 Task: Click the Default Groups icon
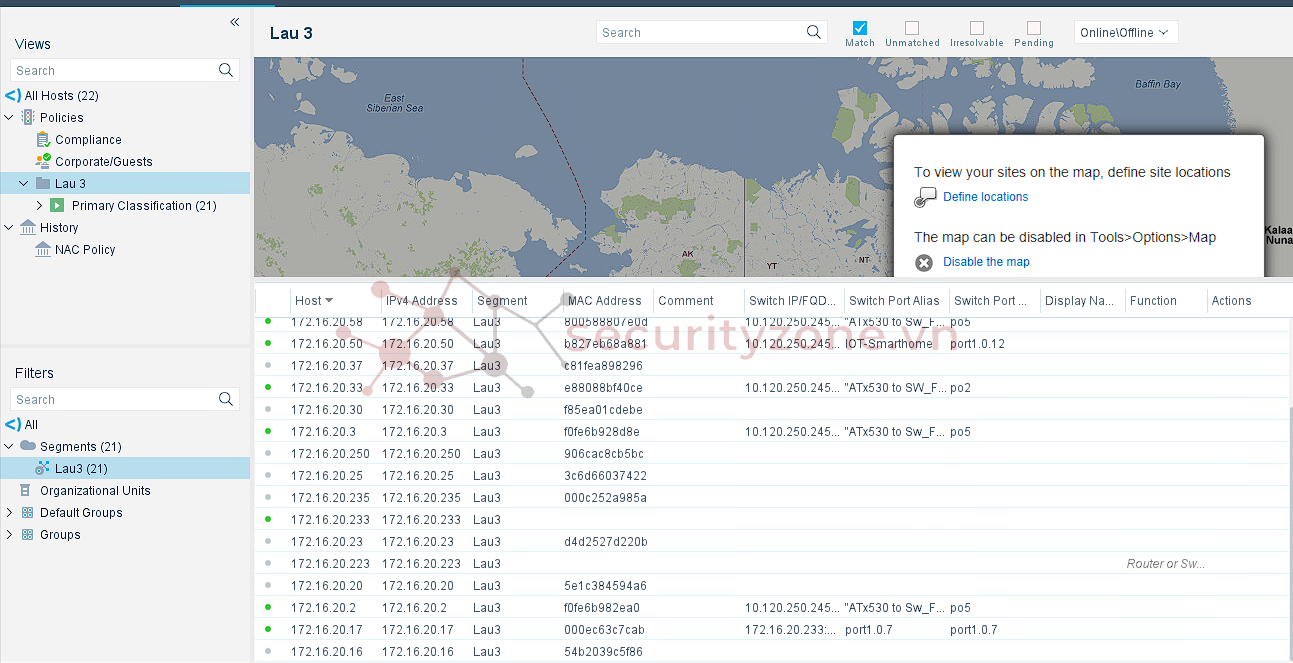click(x=27, y=513)
